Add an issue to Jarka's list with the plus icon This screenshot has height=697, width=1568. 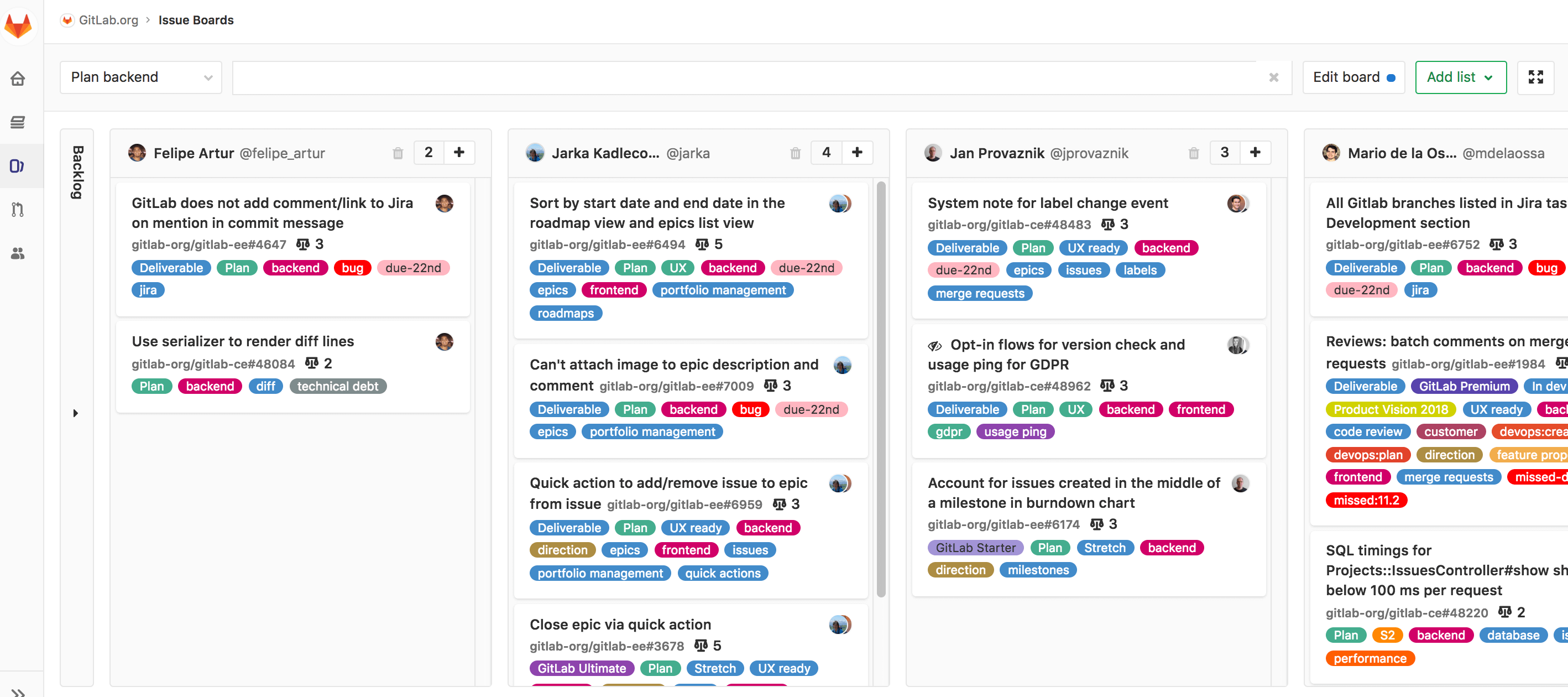coord(858,152)
